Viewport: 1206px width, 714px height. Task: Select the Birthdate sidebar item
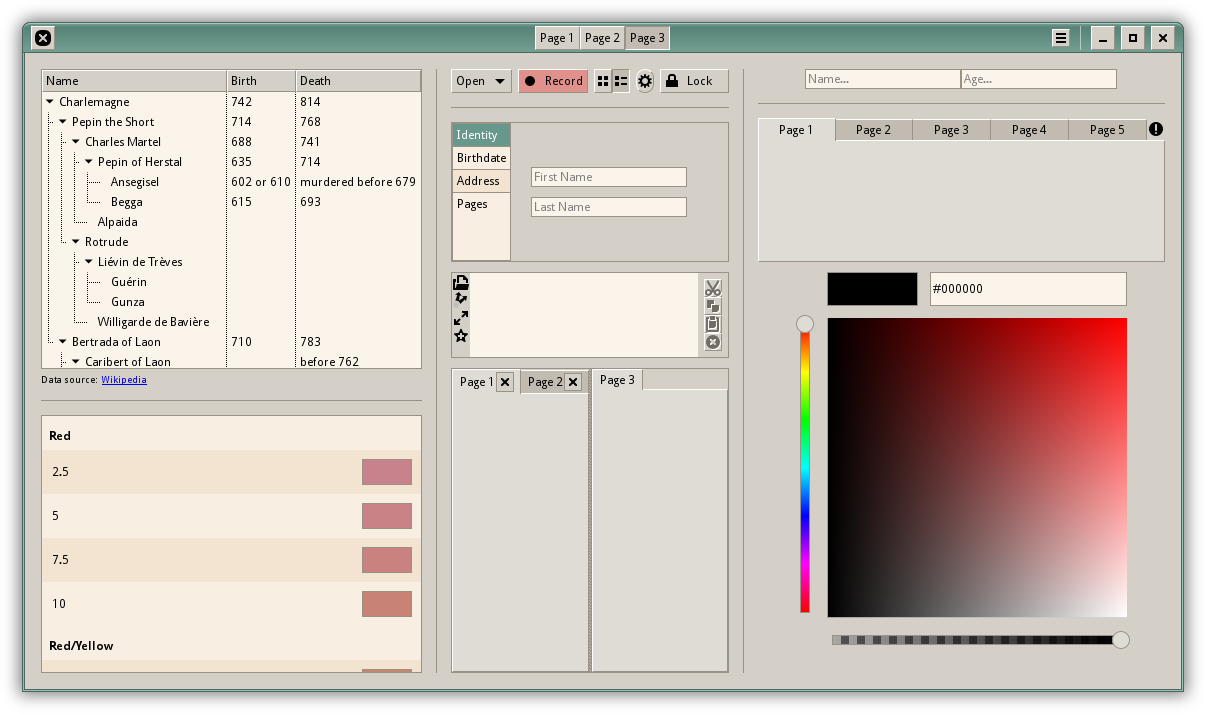481,158
